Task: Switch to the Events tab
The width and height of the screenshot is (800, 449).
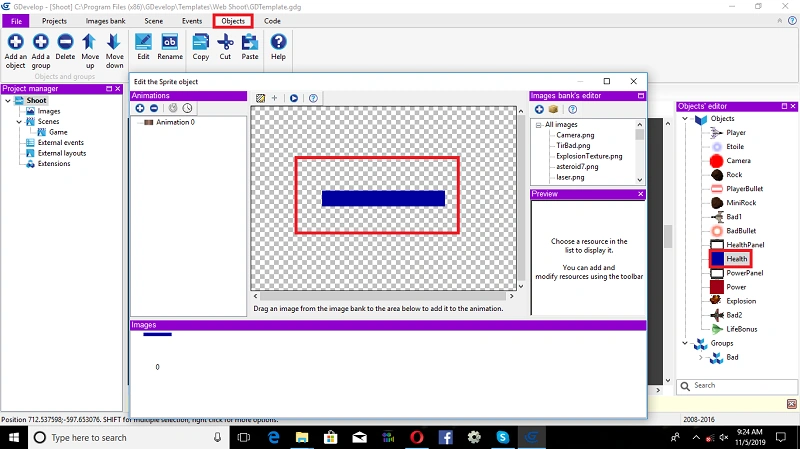Action: [x=192, y=21]
